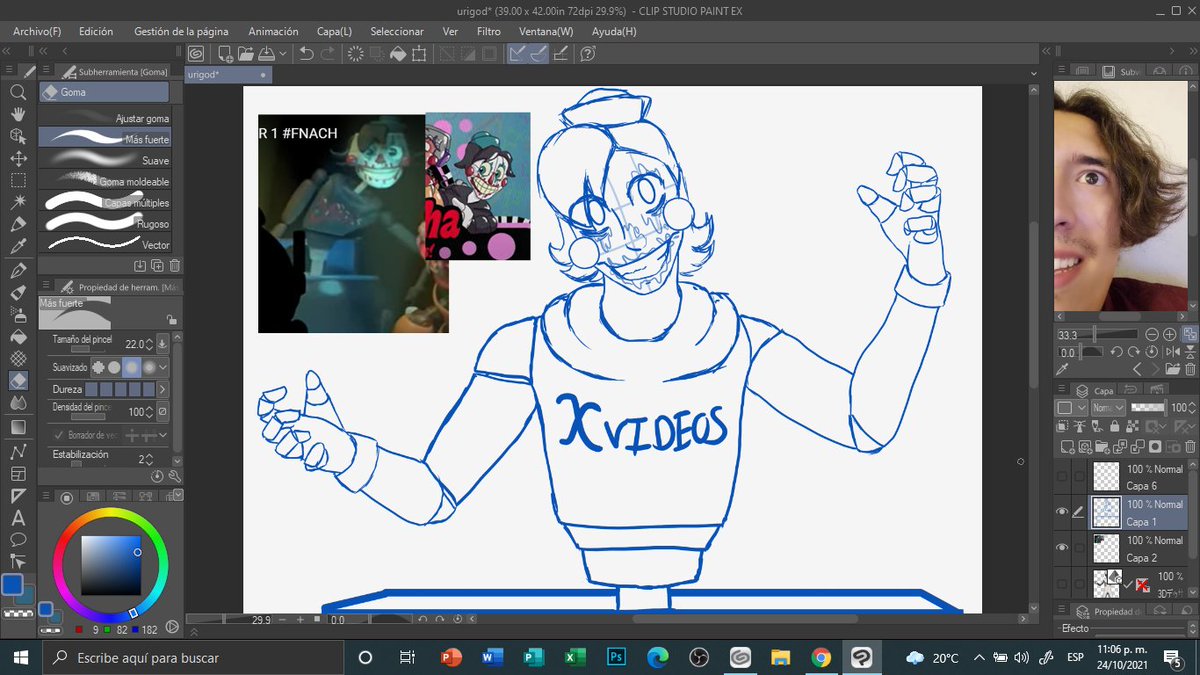Create a new canvas file
This screenshot has height=675, width=1200.
point(226,53)
